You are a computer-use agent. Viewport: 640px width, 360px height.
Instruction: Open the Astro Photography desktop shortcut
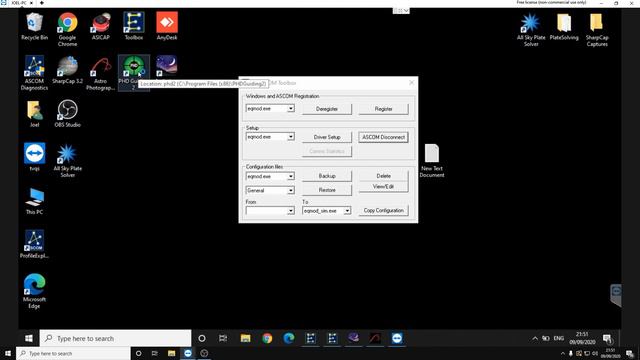pos(100,73)
